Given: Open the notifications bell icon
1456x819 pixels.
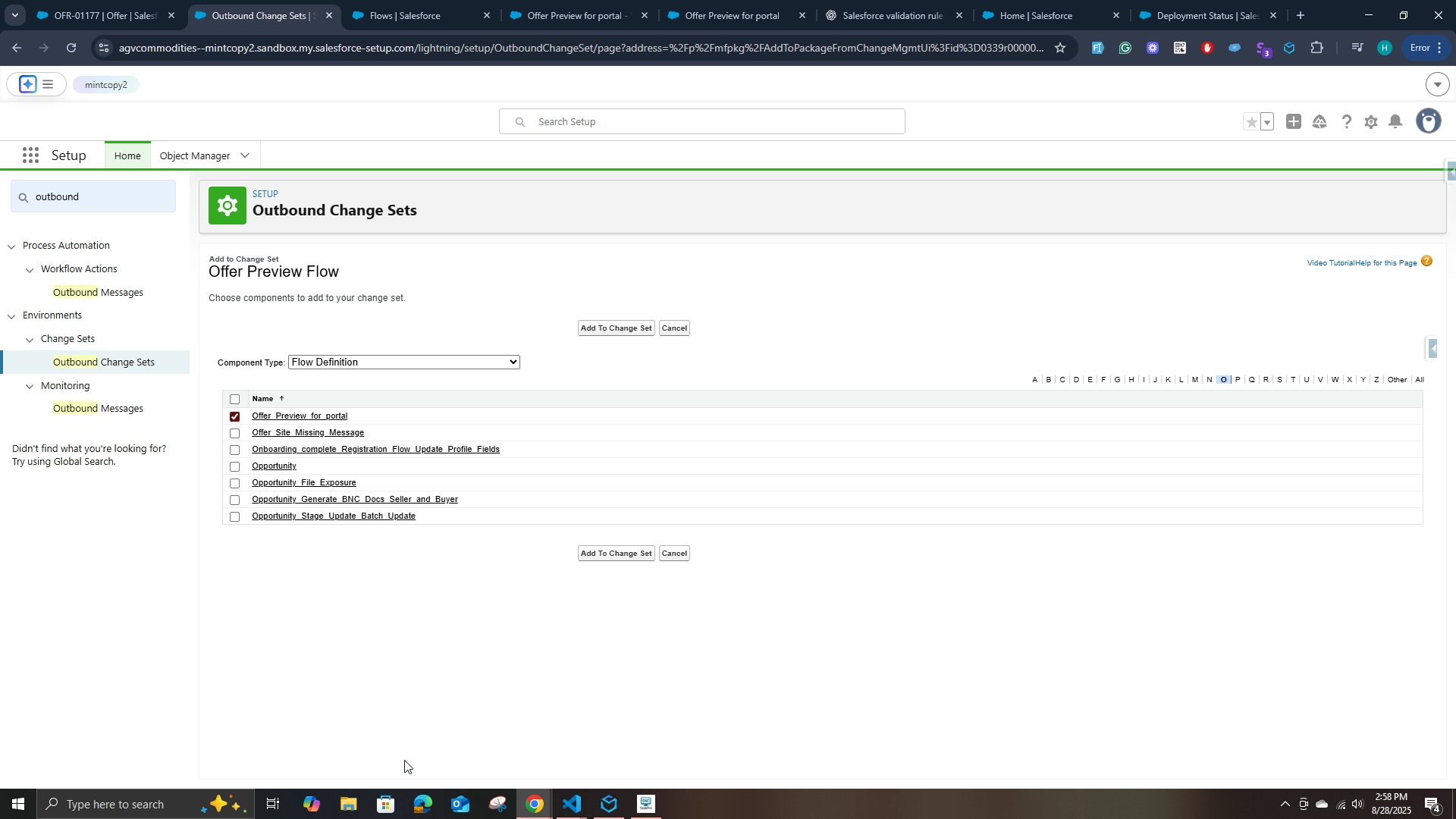Looking at the screenshot, I should coord(1395,122).
